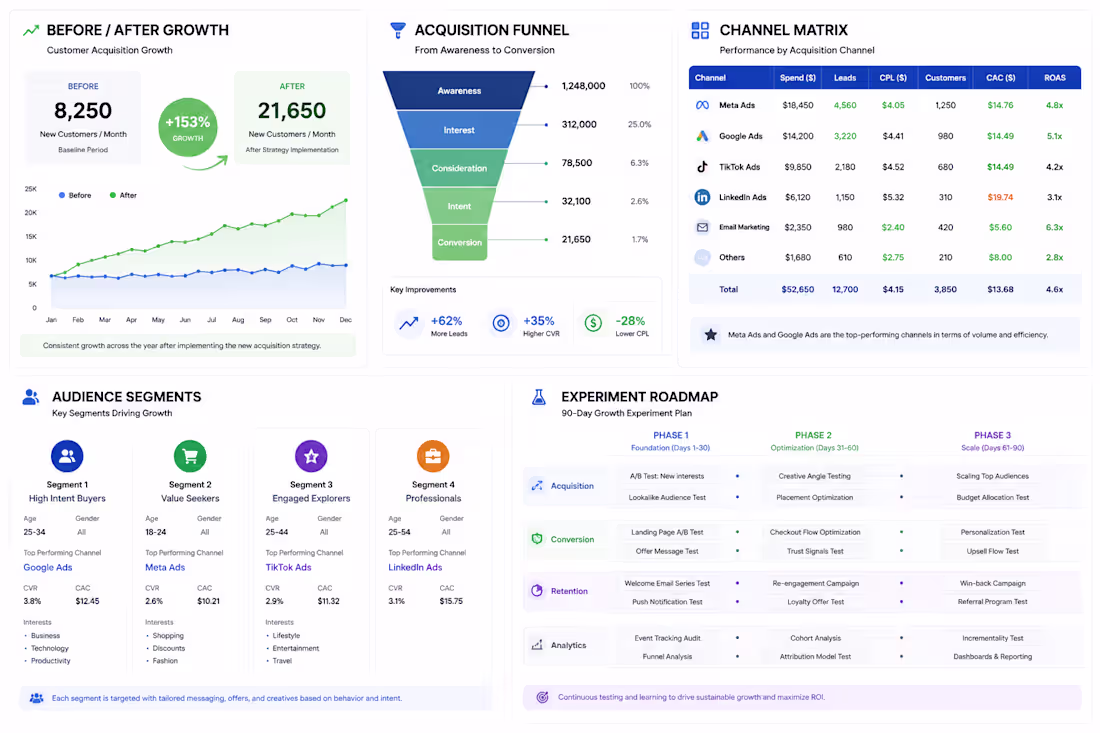Click the Checkout Flow Optimization experiment

pos(815,532)
